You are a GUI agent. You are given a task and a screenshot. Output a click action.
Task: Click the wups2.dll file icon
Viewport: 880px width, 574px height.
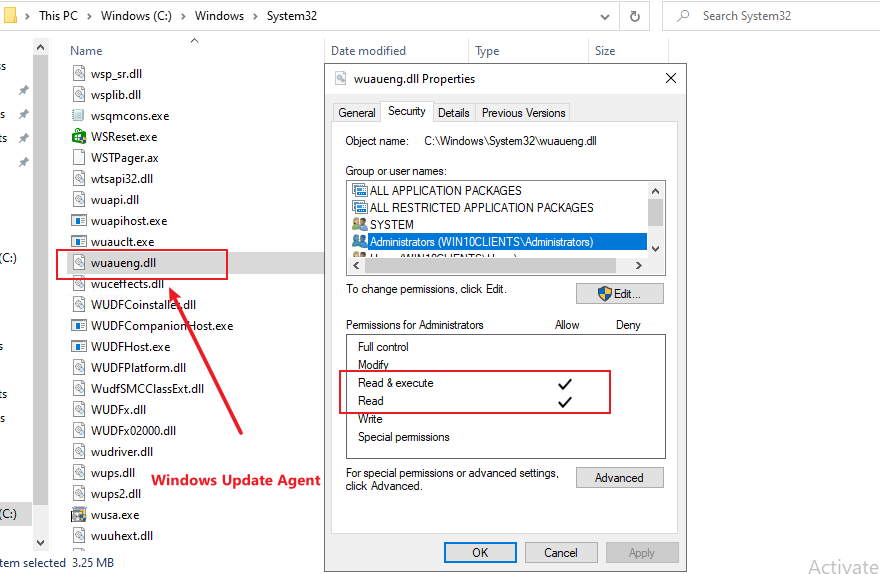click(79, 493)
